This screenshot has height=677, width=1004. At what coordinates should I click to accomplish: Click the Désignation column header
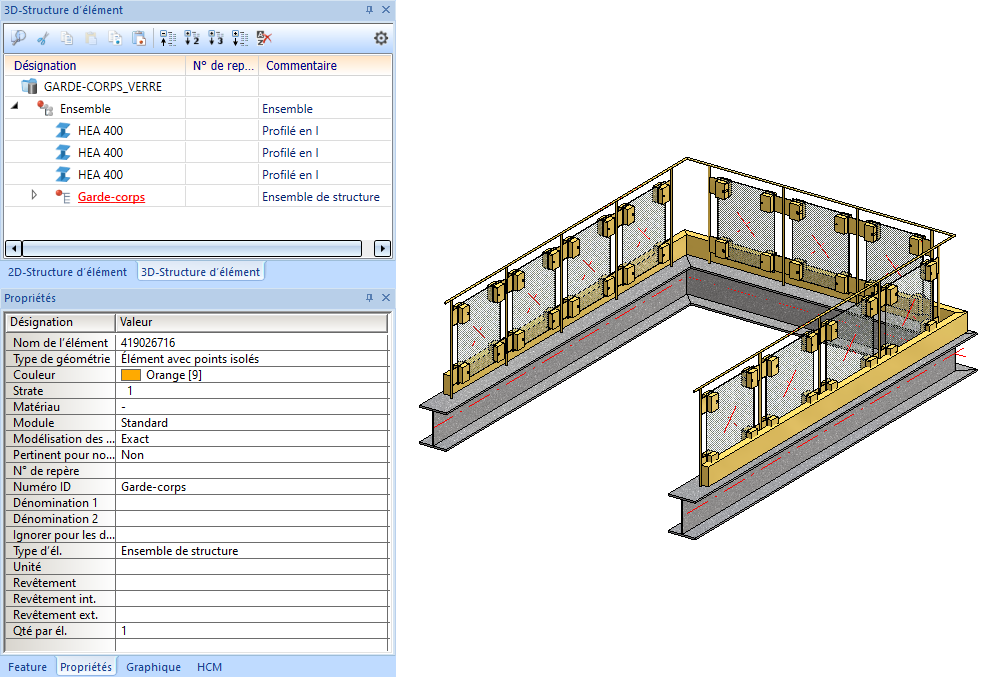(x=45, y=66)
